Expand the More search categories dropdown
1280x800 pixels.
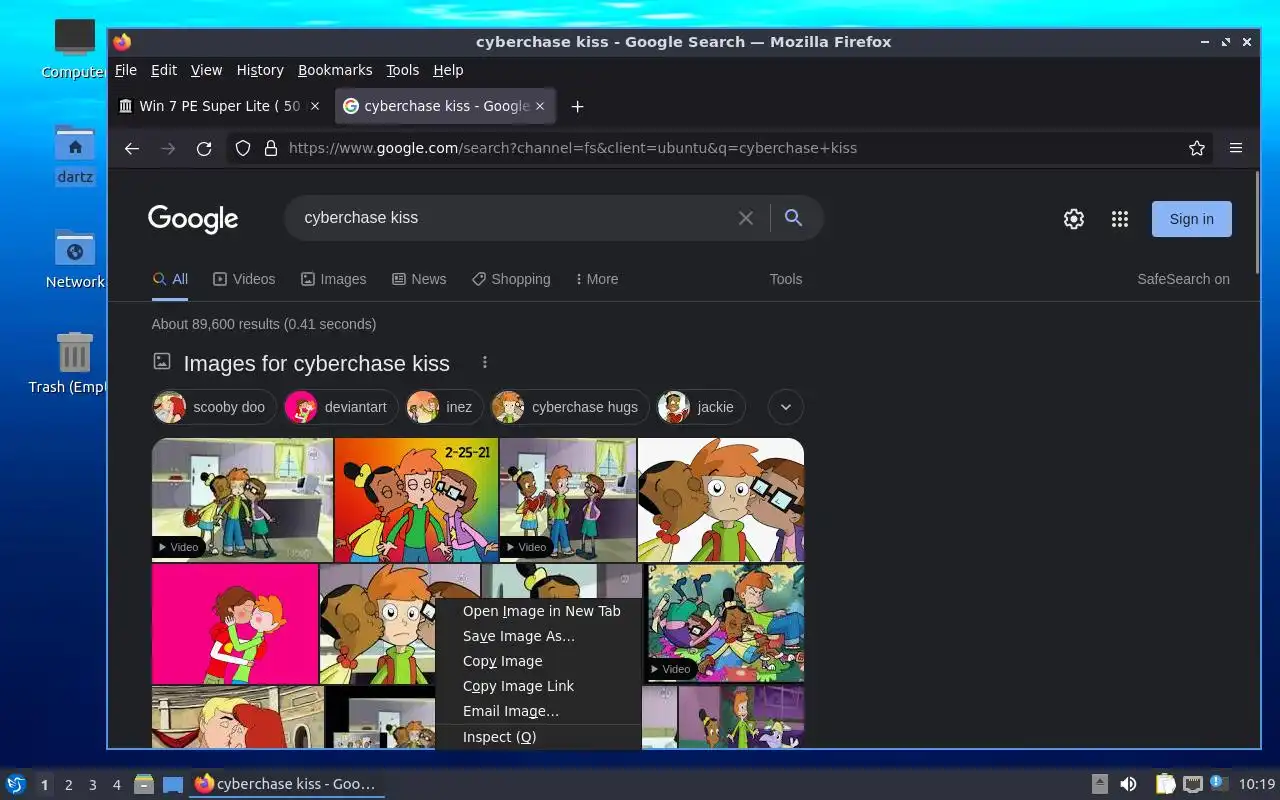597,279
